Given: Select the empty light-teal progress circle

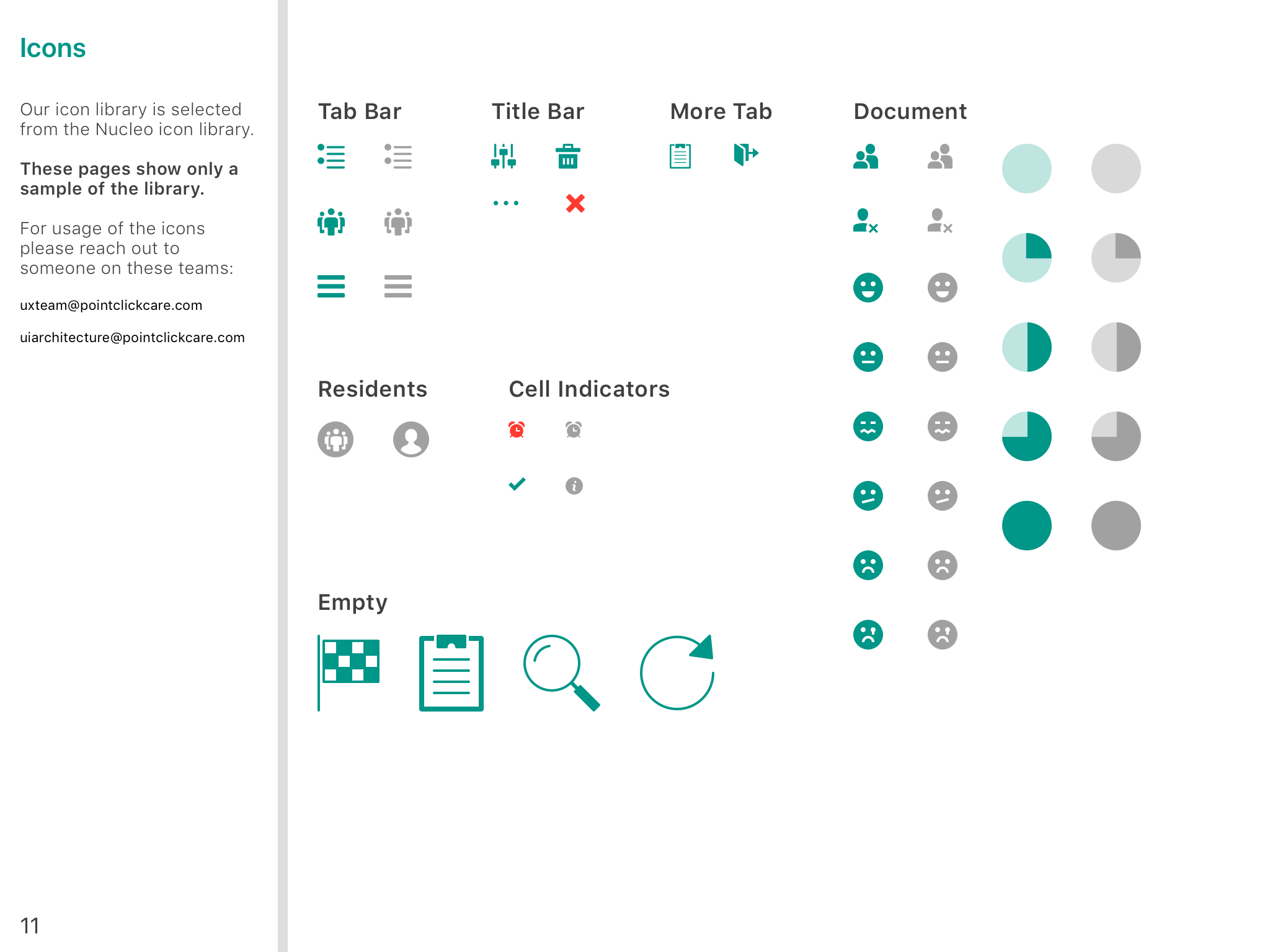Looking at the screenshot, I should [1027, 169].
